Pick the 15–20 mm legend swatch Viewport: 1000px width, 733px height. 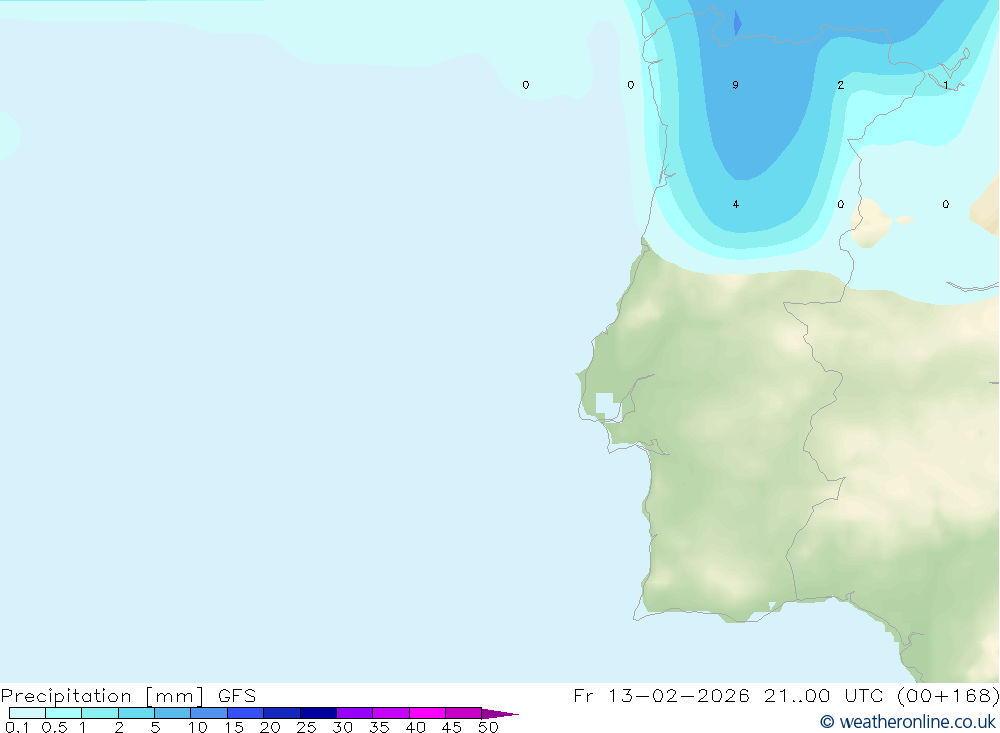(x=246, y=713)
